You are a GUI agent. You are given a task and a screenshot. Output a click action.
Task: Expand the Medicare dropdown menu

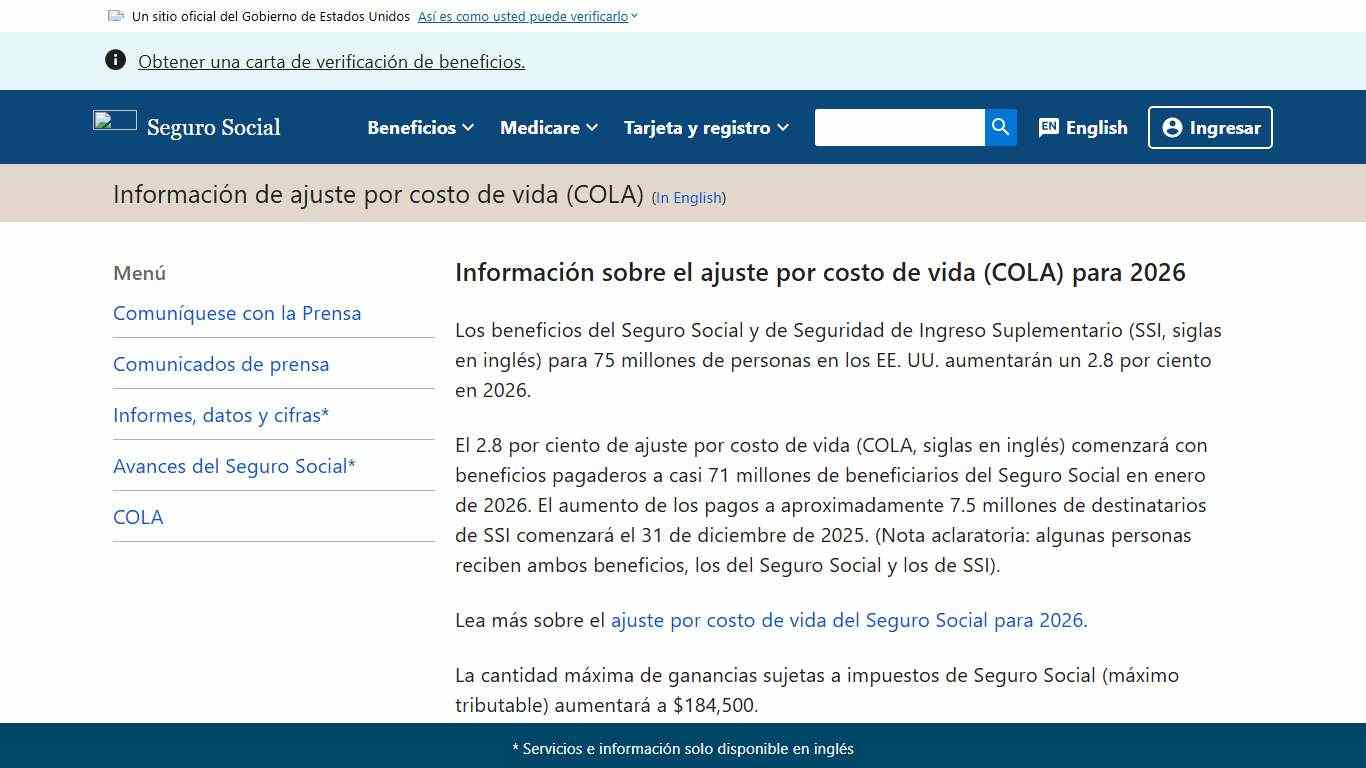548,127
